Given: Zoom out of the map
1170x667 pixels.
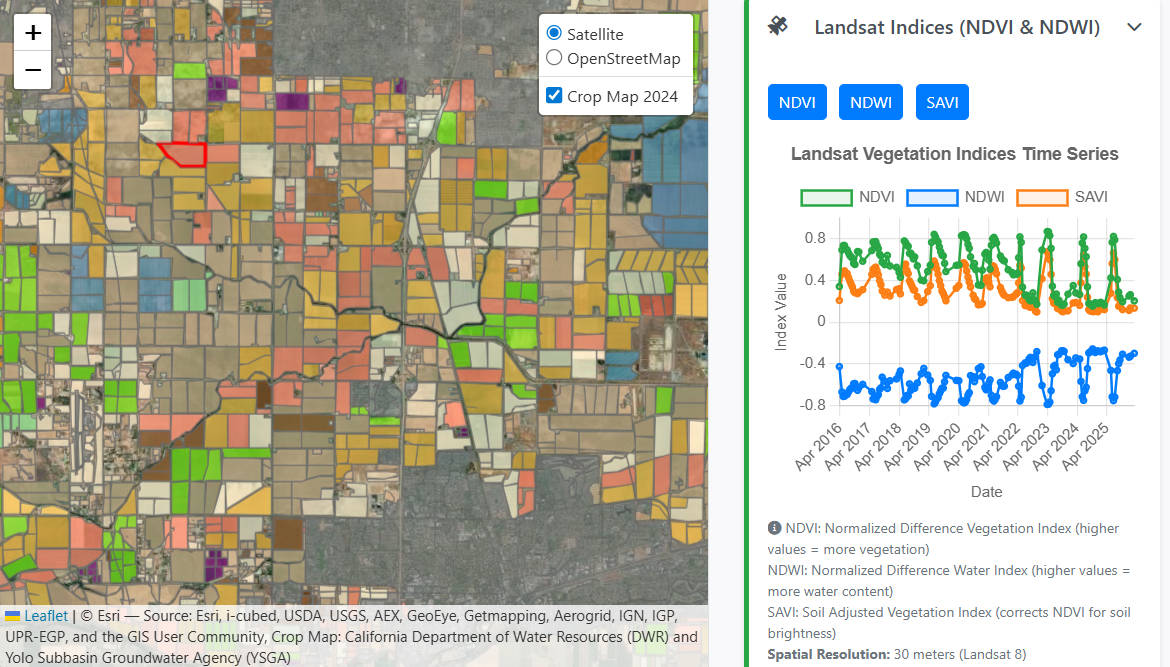Looking at the screenshot, I should tap(33, 70).
